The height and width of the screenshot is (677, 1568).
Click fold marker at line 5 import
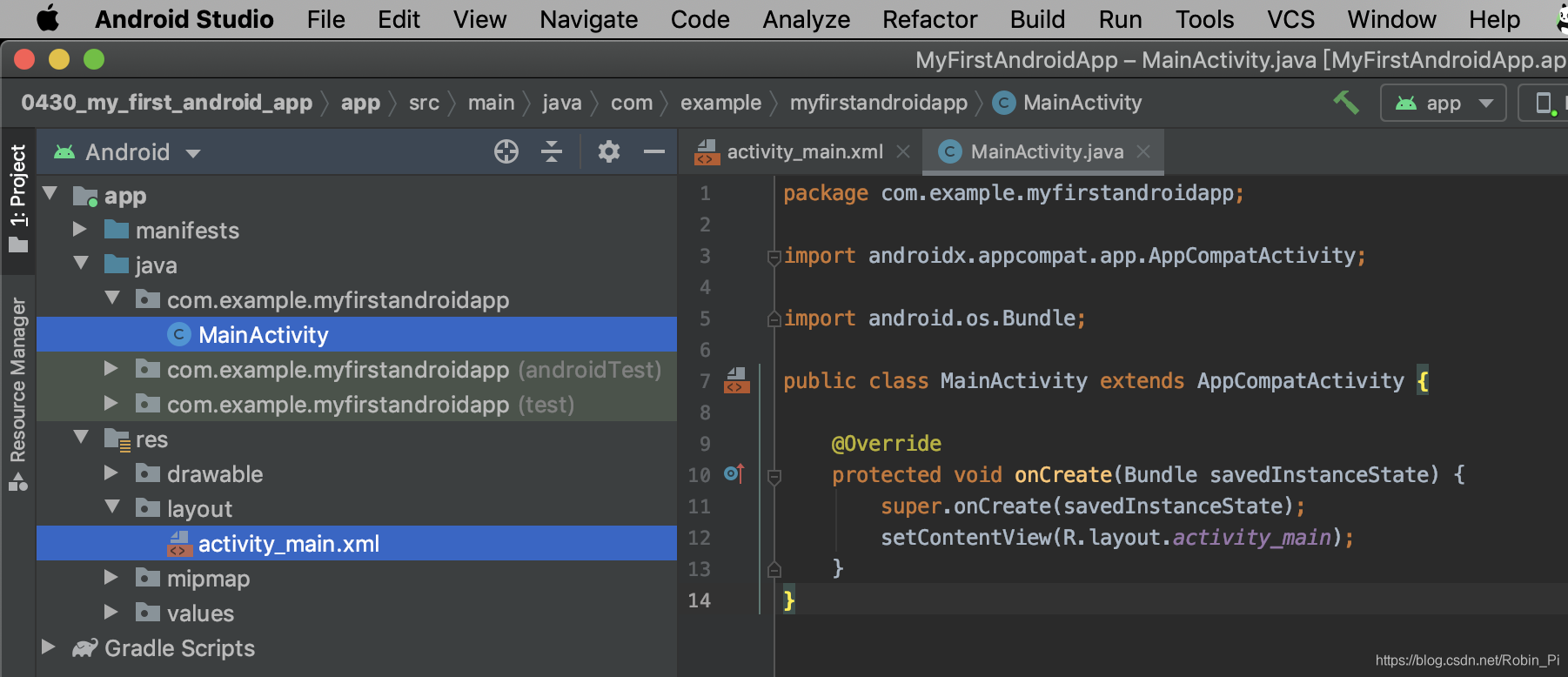point(774,319)
